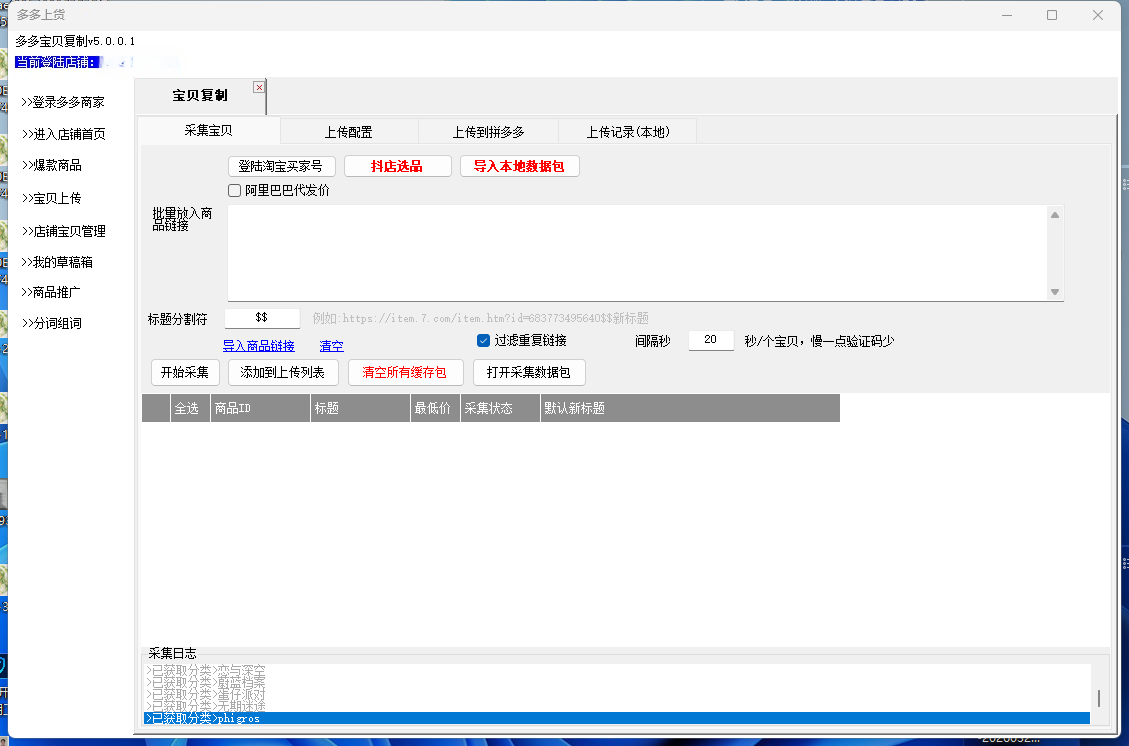
Task: Click 导入本地数据包 button
Action: coord(519,166)
